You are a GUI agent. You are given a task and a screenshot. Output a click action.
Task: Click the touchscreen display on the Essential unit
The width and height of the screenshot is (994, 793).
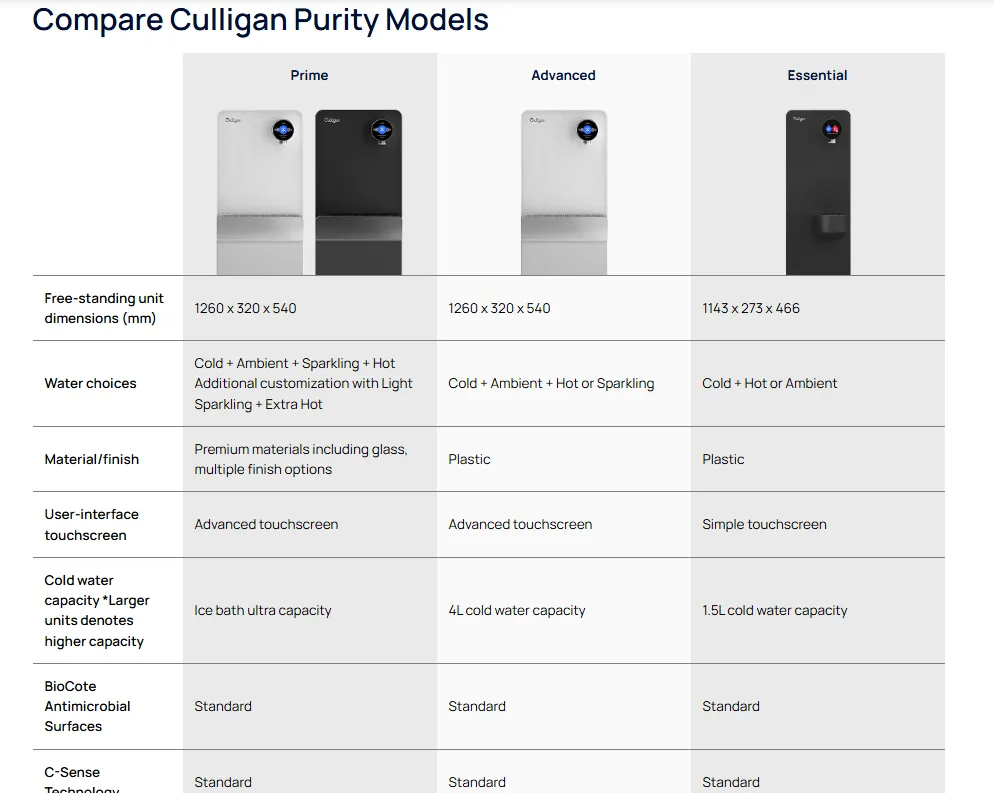(x=831, y=129)
